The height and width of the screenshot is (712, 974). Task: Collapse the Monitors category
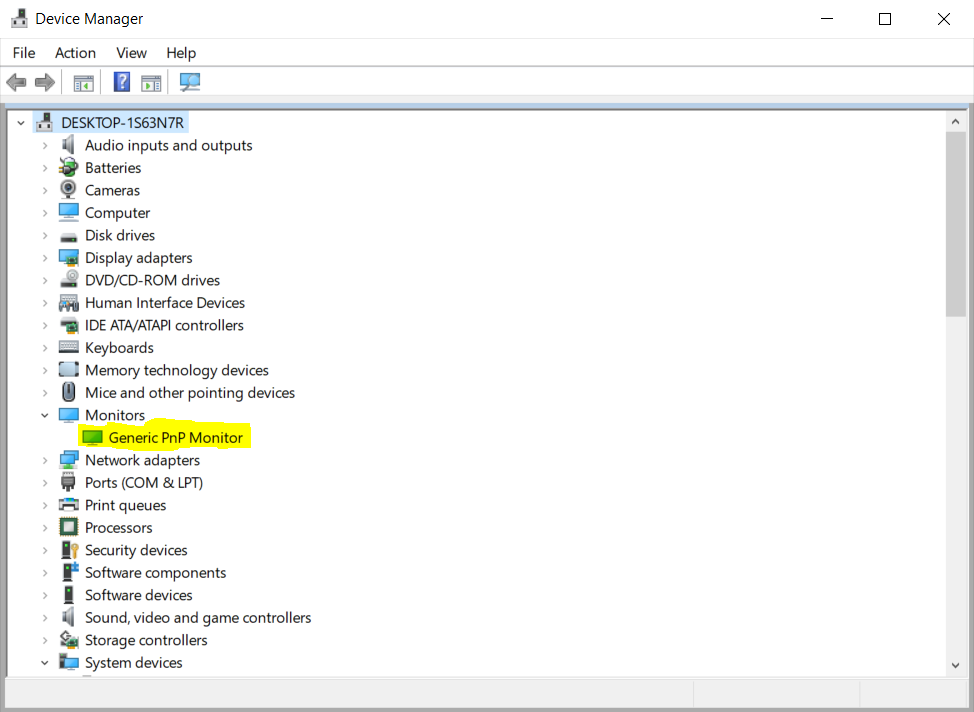point(45,415)
